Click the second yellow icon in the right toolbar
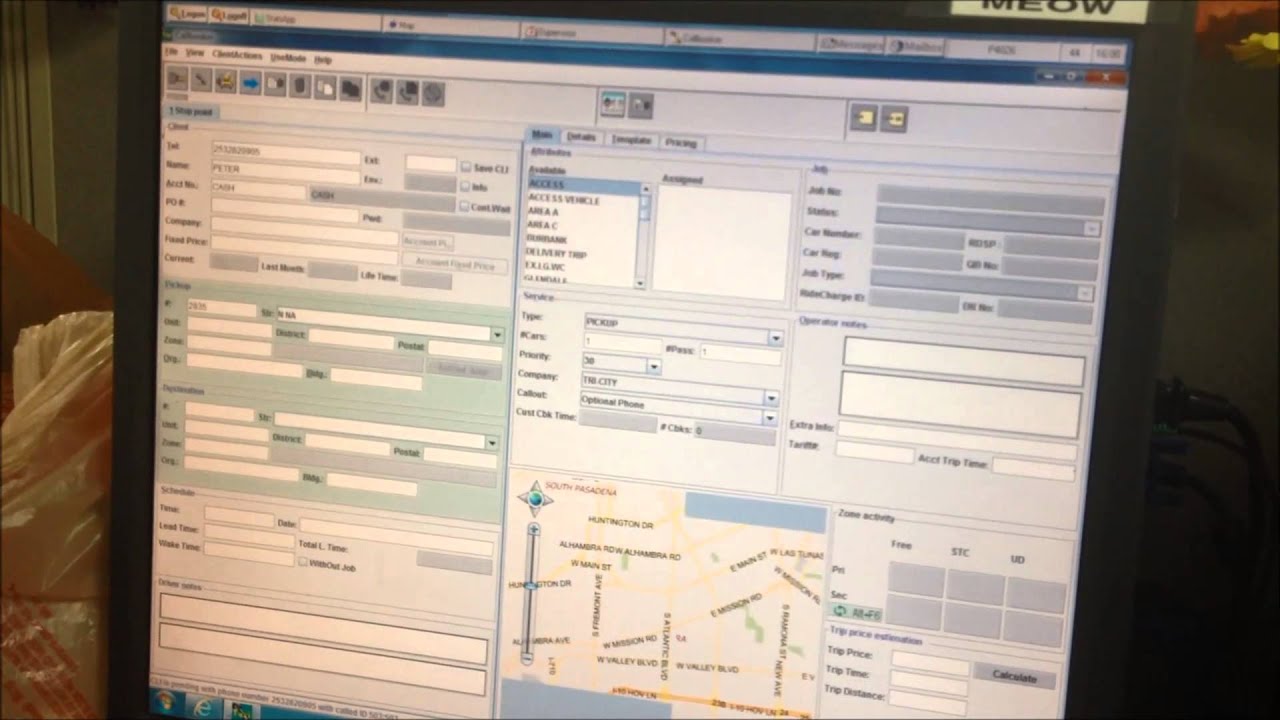Screen dimensions: 1280x720 coord(893,119)
